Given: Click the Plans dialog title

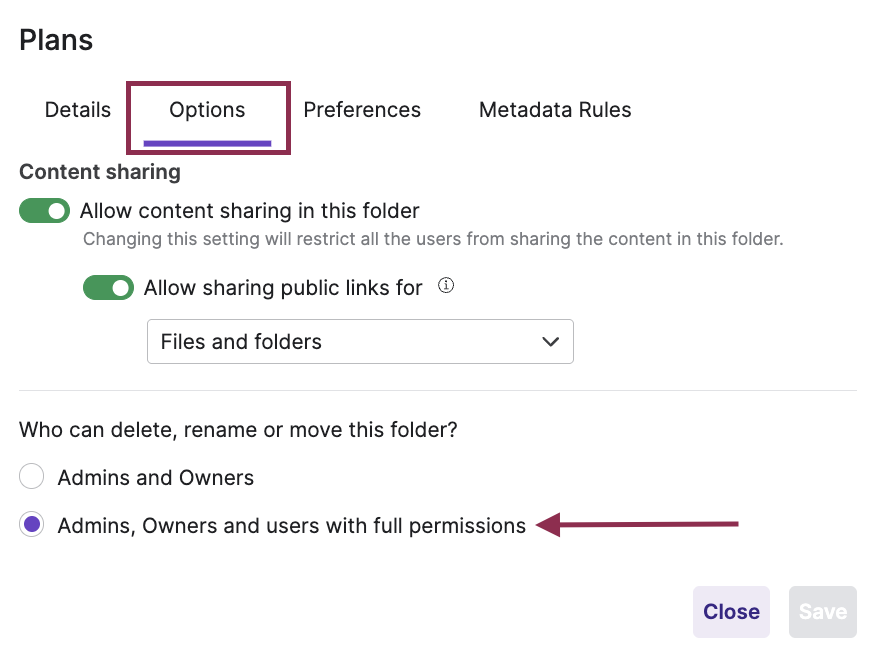Looking at the screenshot, I should coord(55,39).
